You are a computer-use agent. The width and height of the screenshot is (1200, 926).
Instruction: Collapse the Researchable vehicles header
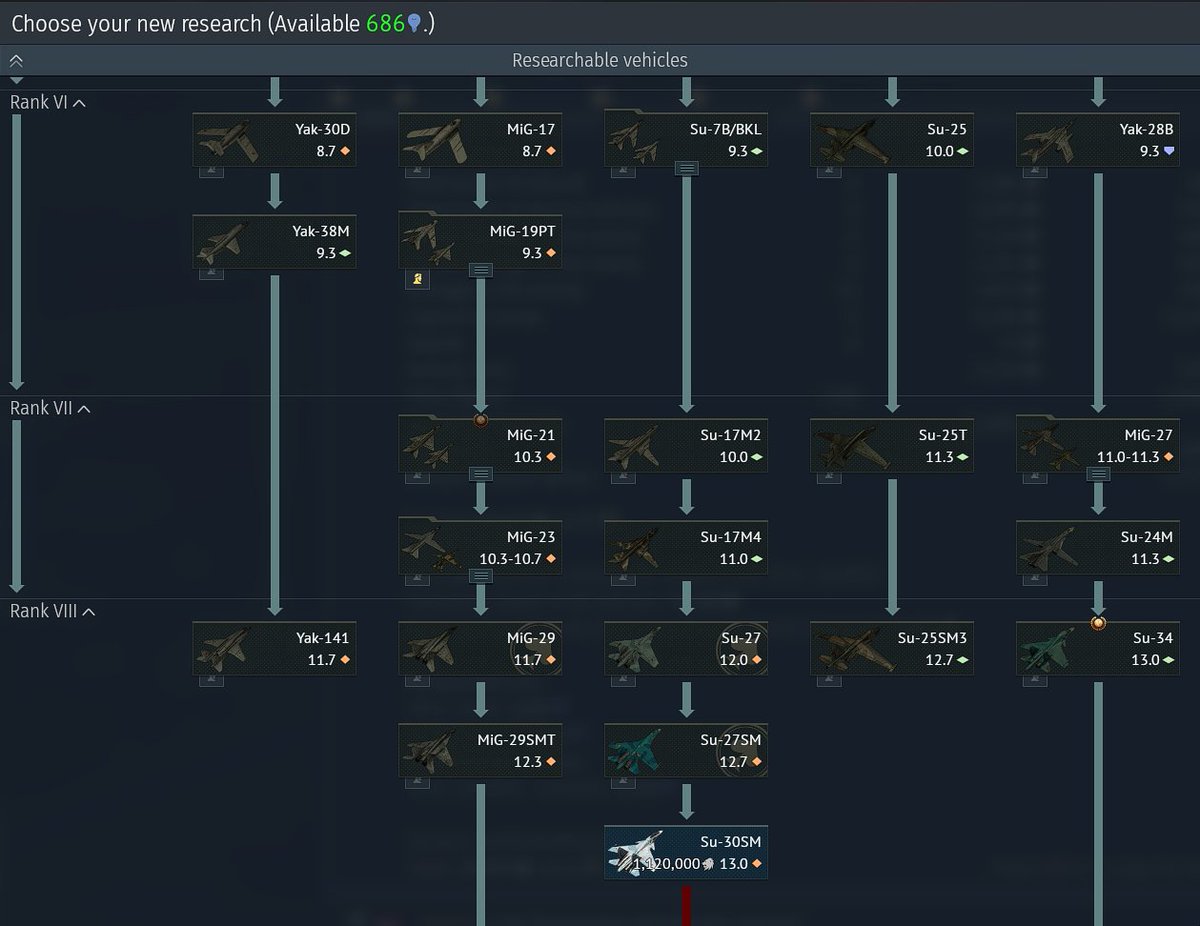pos(16,60)
